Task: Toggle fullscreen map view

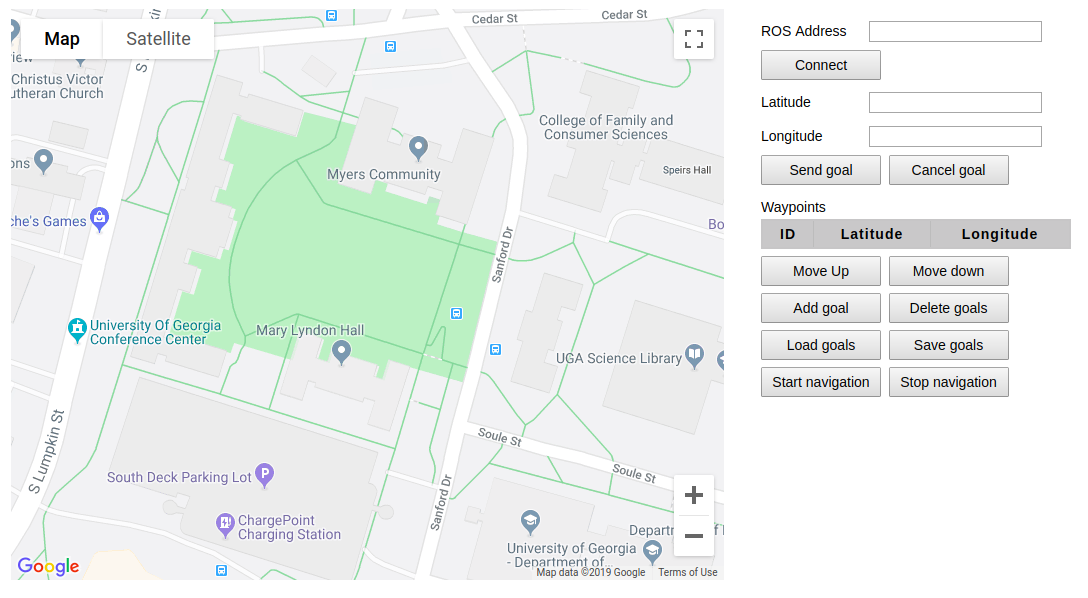Action: coord(694,39)
